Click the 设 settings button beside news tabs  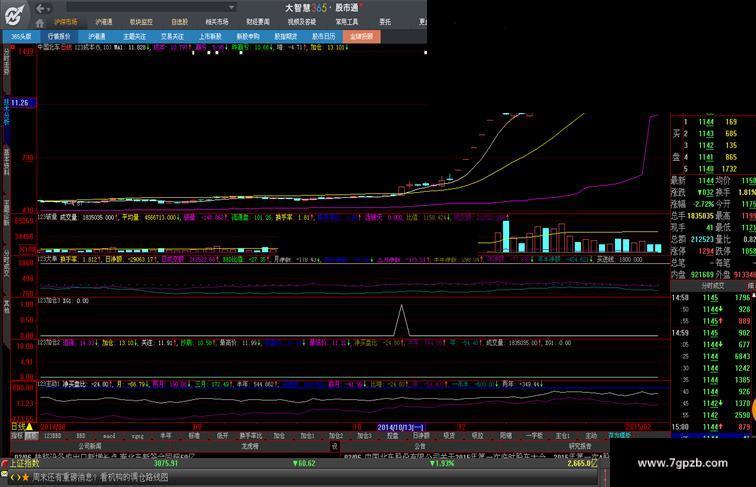coord(335,446)
